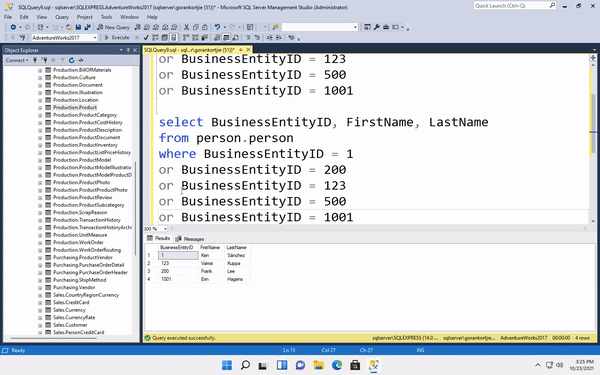Select the Sales.CreditCard tree item
Image resolution: width=600 pixels, height=375 pixels.
coord(71,302)
